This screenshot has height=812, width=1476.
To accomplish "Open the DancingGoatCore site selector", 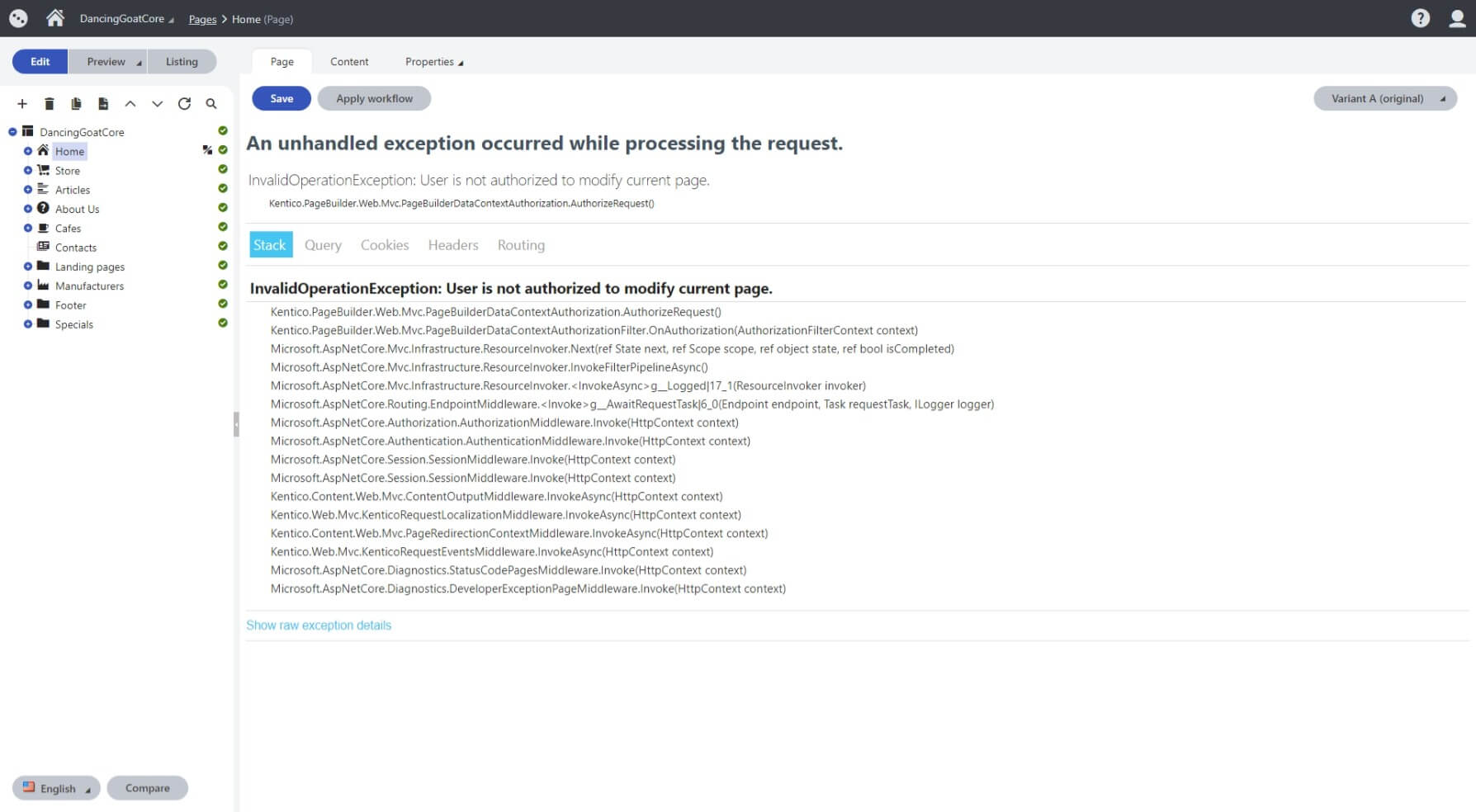I will click(126, 18).
